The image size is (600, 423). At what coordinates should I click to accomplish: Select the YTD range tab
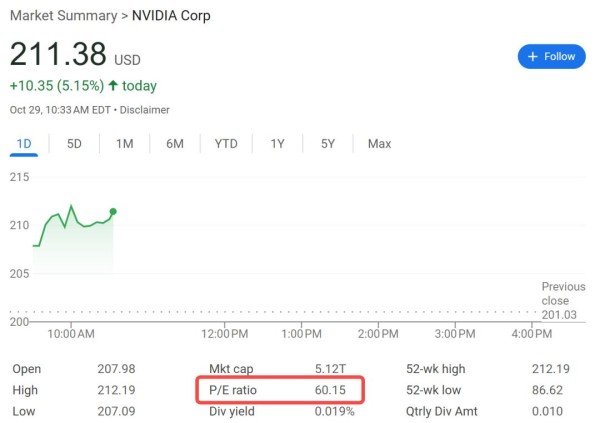pyautogui.click(x=226, y=144)
